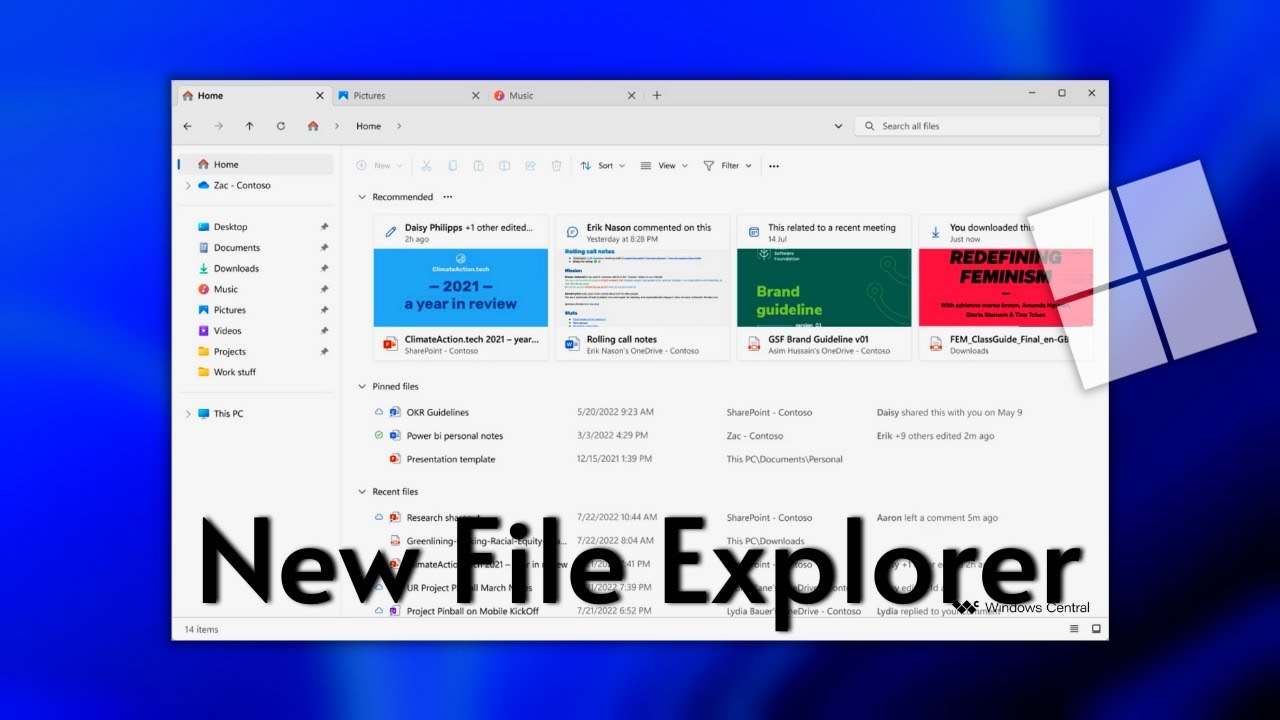Viewport: 1280px width, 720px height.
Task: Click in Search all files box
Action: pyautogui.click(x=977, y=126)
